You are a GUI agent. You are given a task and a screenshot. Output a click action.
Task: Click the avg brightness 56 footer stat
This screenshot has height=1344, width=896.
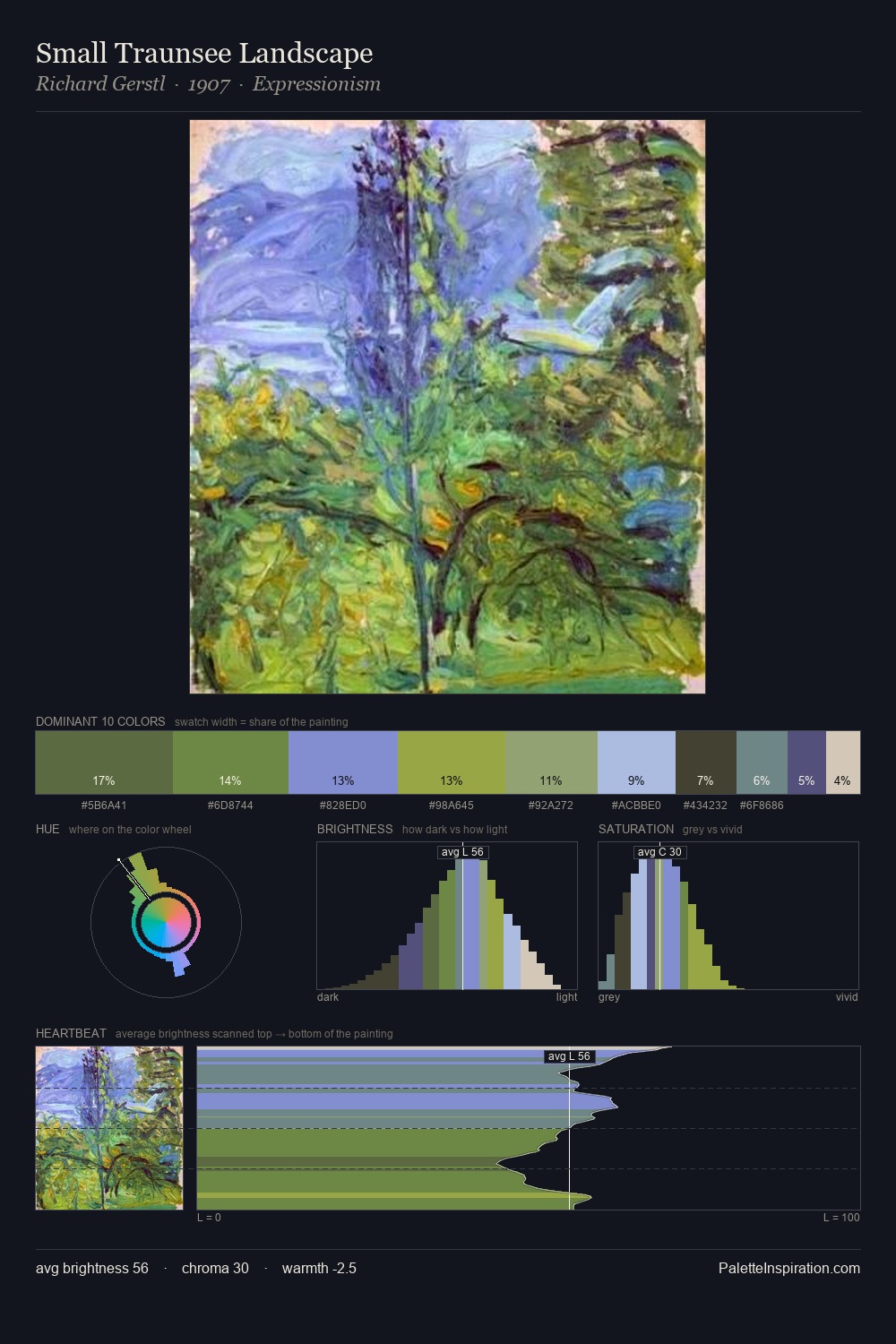coord(92,1268)
